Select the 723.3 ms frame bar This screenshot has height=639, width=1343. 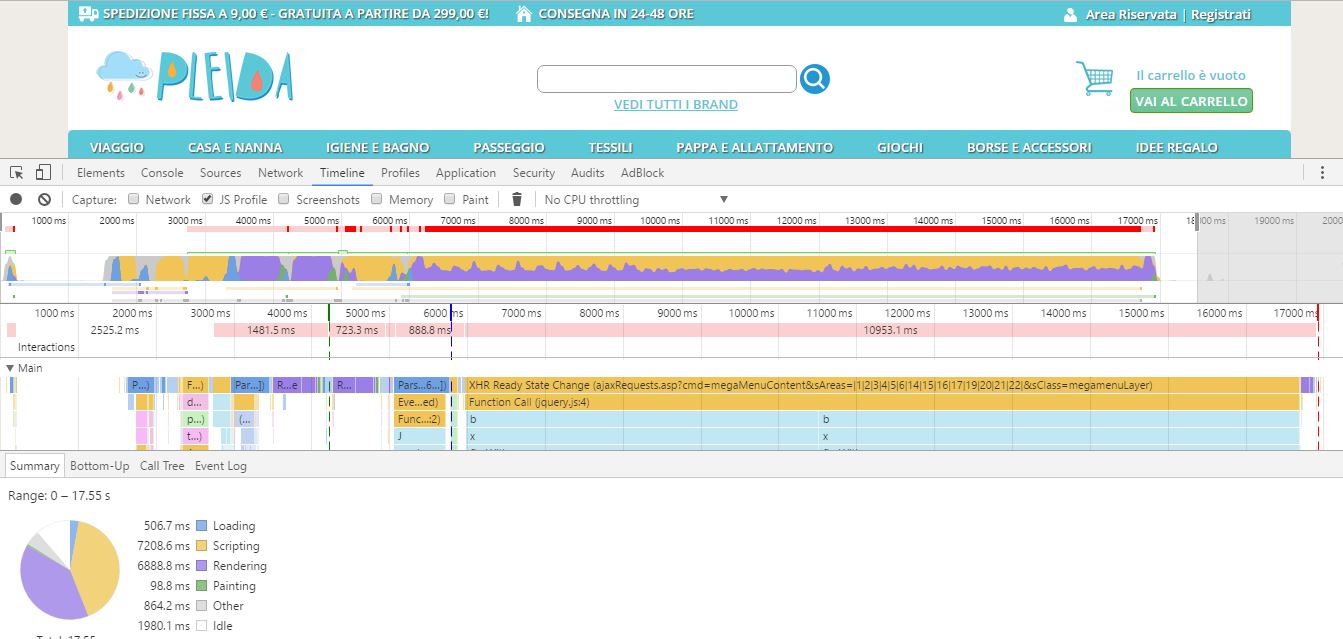click(x=357, y=330)
